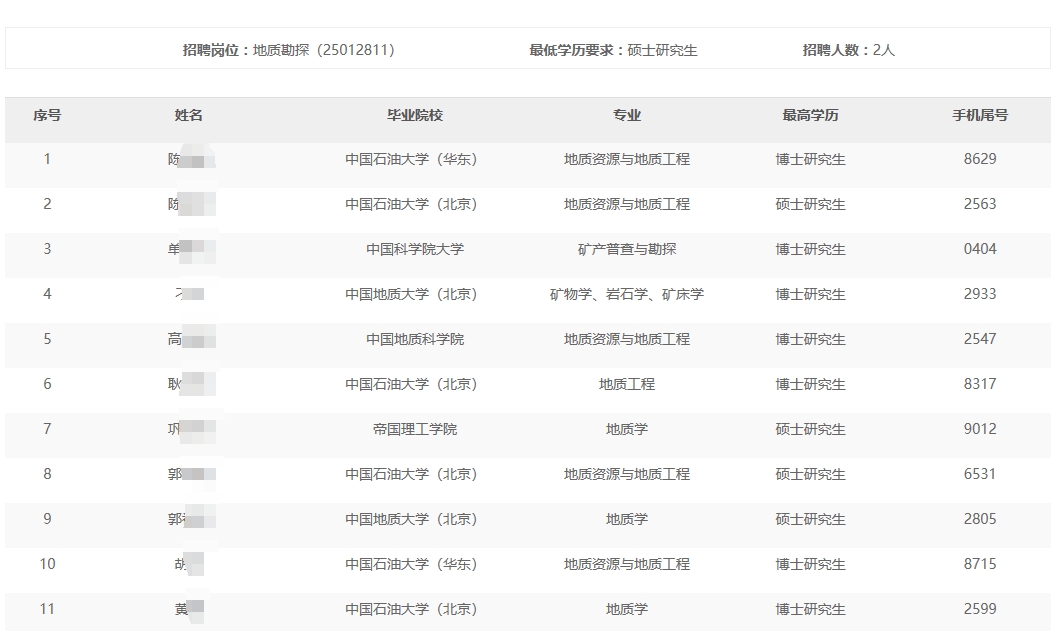Select phone tail number 2599

coord(980,609)
